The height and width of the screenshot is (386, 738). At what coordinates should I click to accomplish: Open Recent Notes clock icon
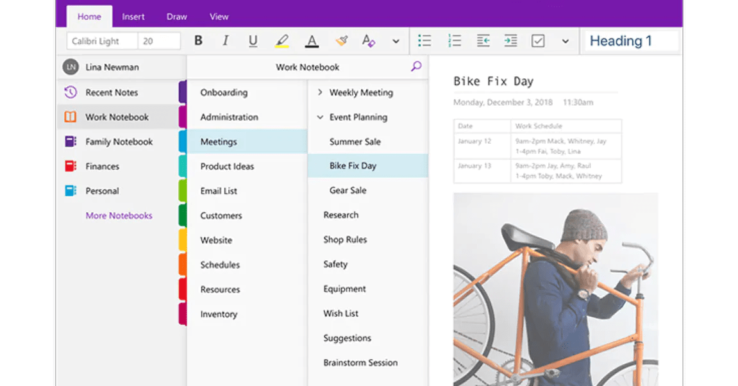pyautogui.click(x=71, y=92)
